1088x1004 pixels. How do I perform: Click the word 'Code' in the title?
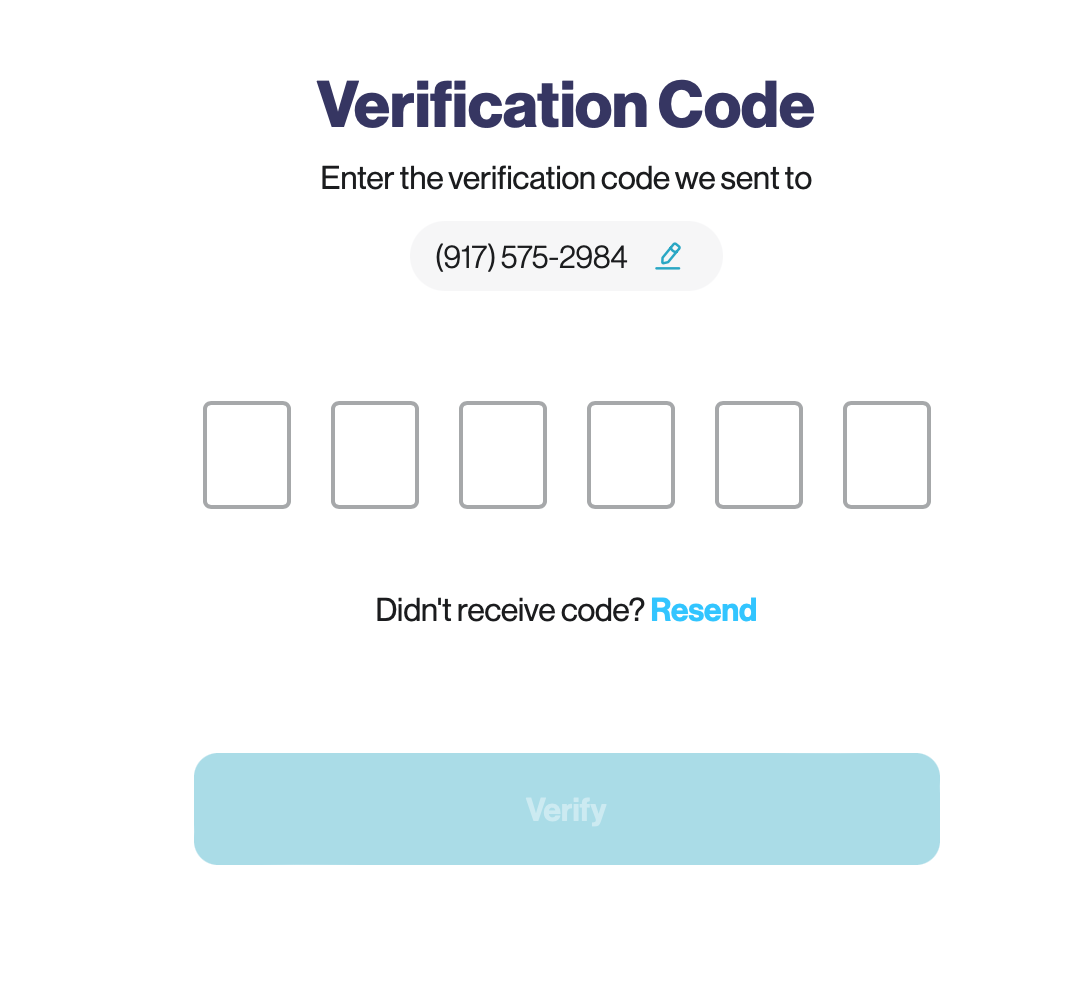736,105
